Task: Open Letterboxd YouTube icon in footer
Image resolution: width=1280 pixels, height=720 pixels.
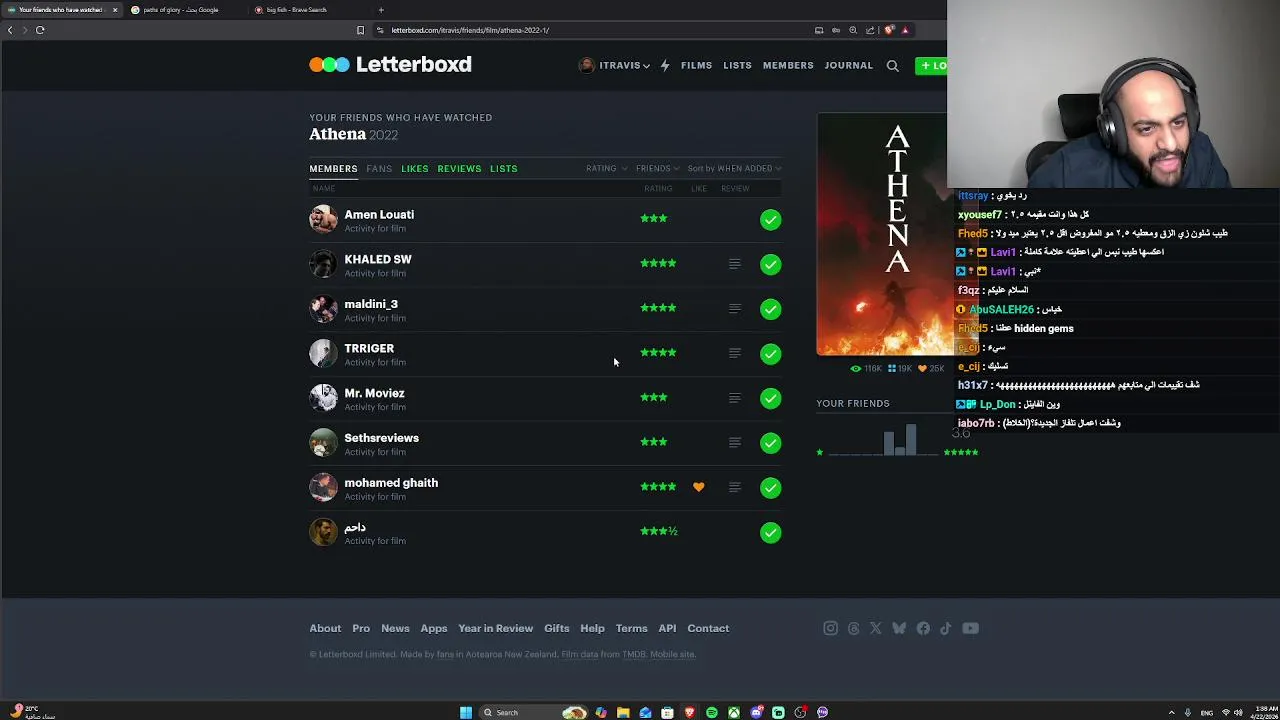Action: coord(970,628)
